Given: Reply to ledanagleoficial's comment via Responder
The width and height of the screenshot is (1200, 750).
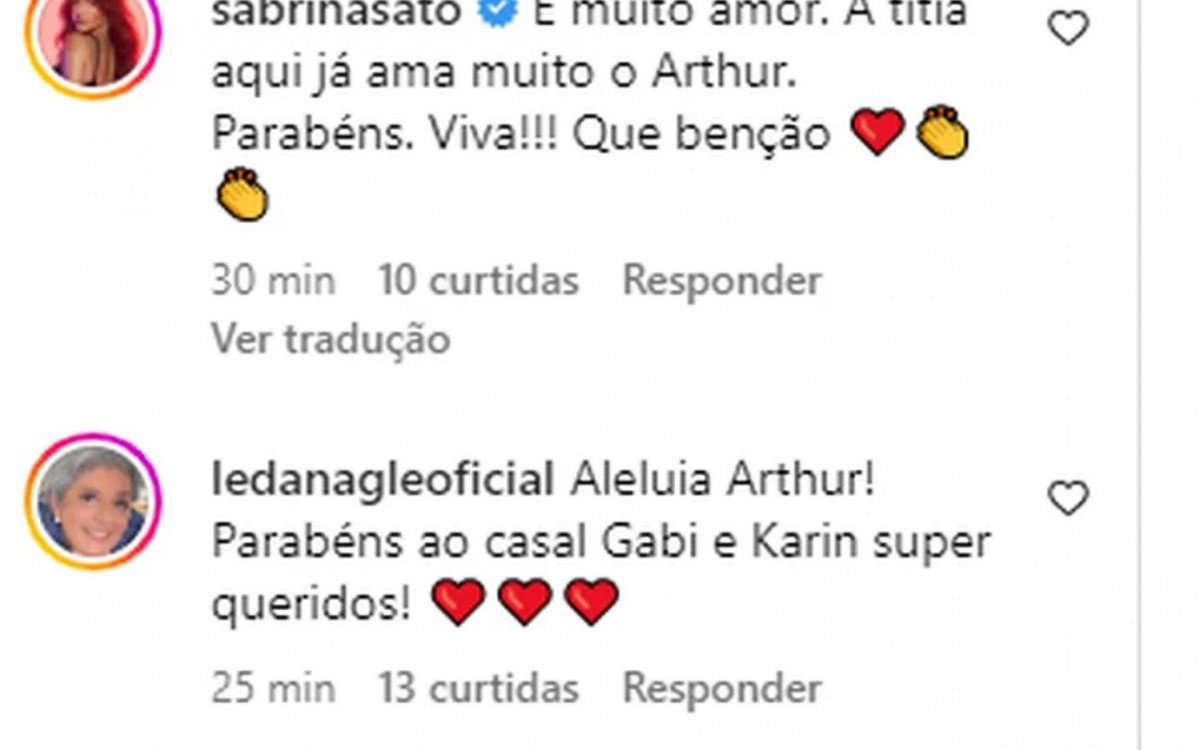Looking at the screenshot, I should pos(722,688).
